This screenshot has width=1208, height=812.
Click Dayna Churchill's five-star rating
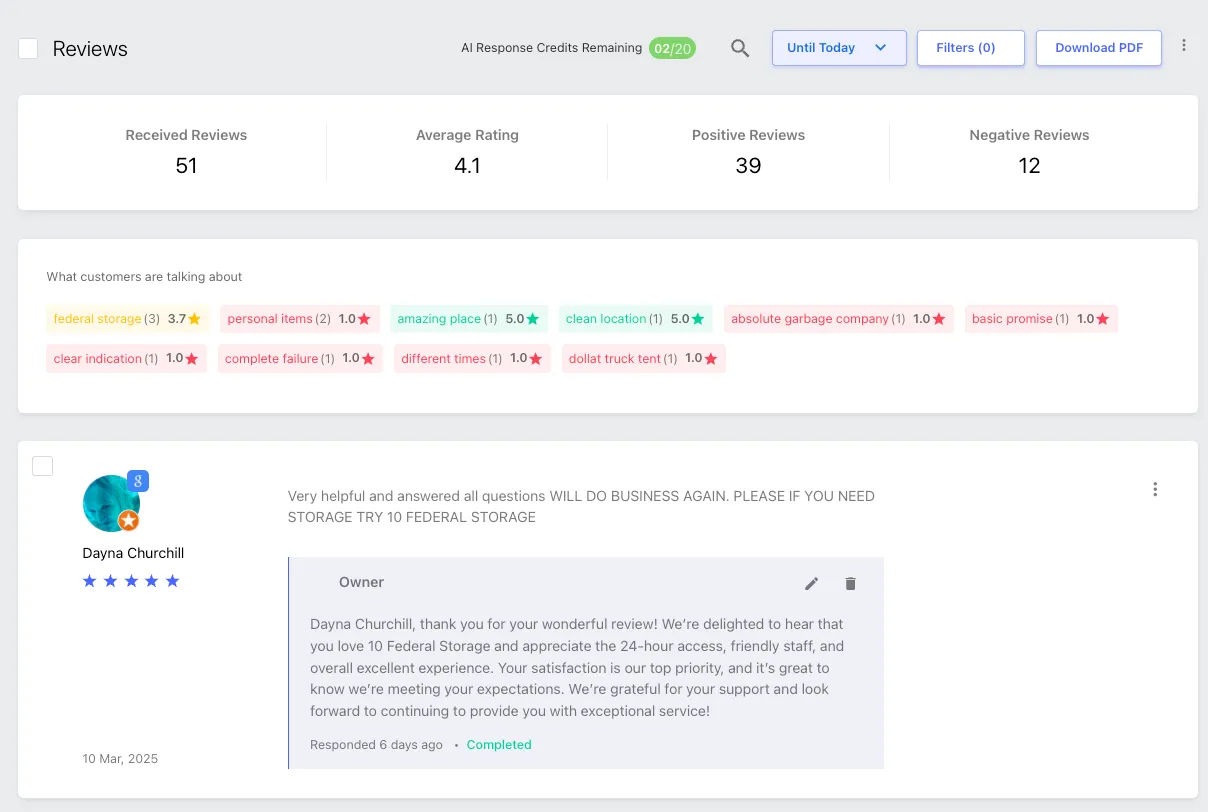(x=131, y=581)
